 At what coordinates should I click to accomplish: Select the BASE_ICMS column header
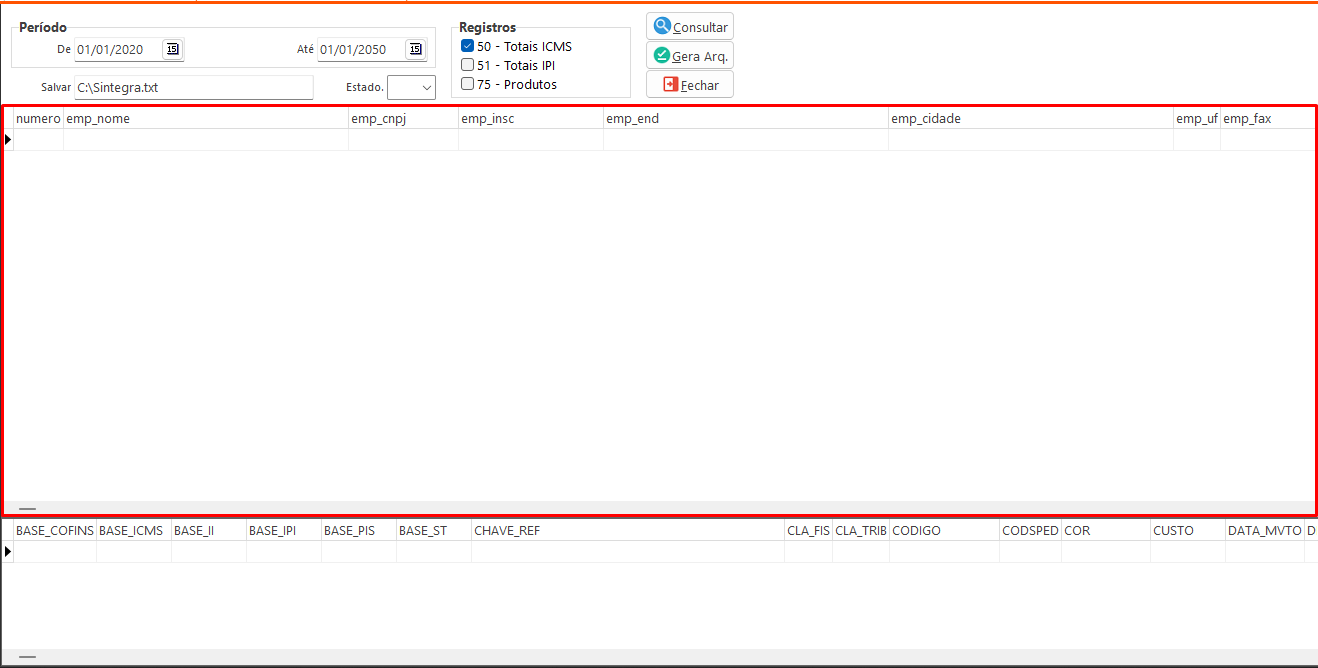click(x=133, y=530)
